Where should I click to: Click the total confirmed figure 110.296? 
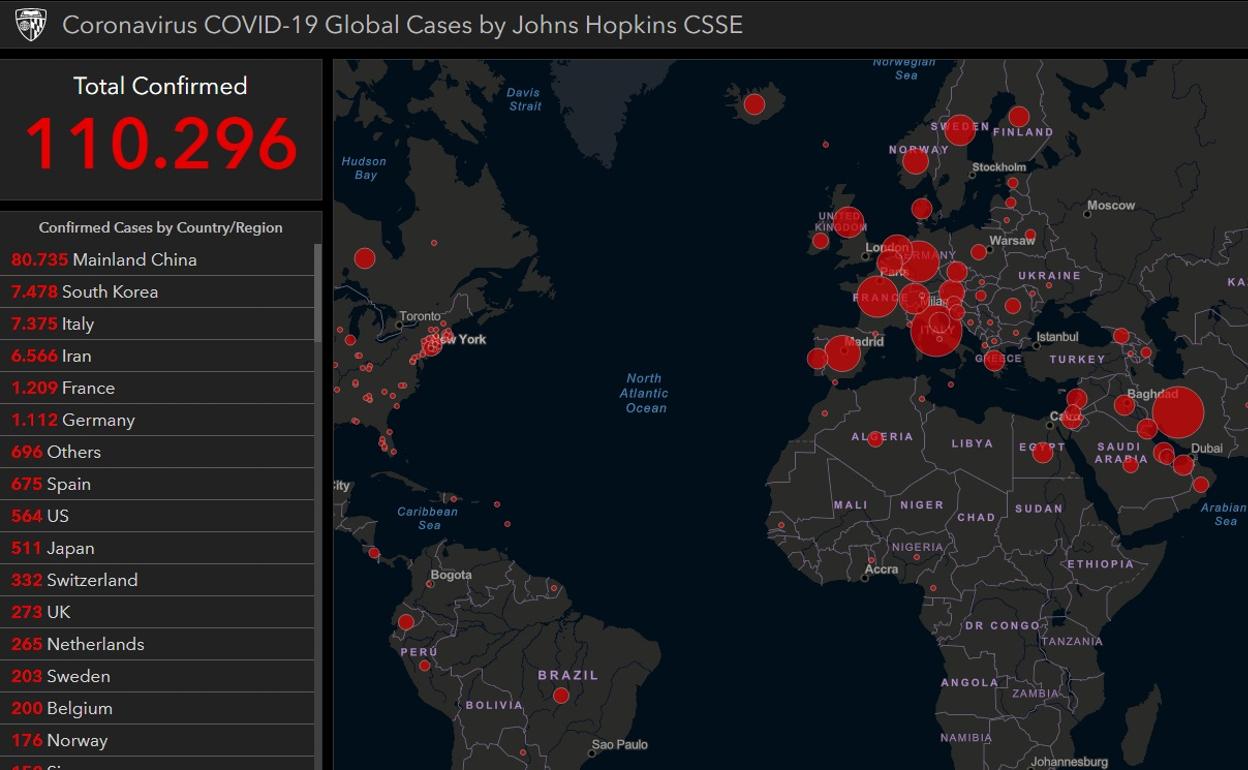[161, 144]
